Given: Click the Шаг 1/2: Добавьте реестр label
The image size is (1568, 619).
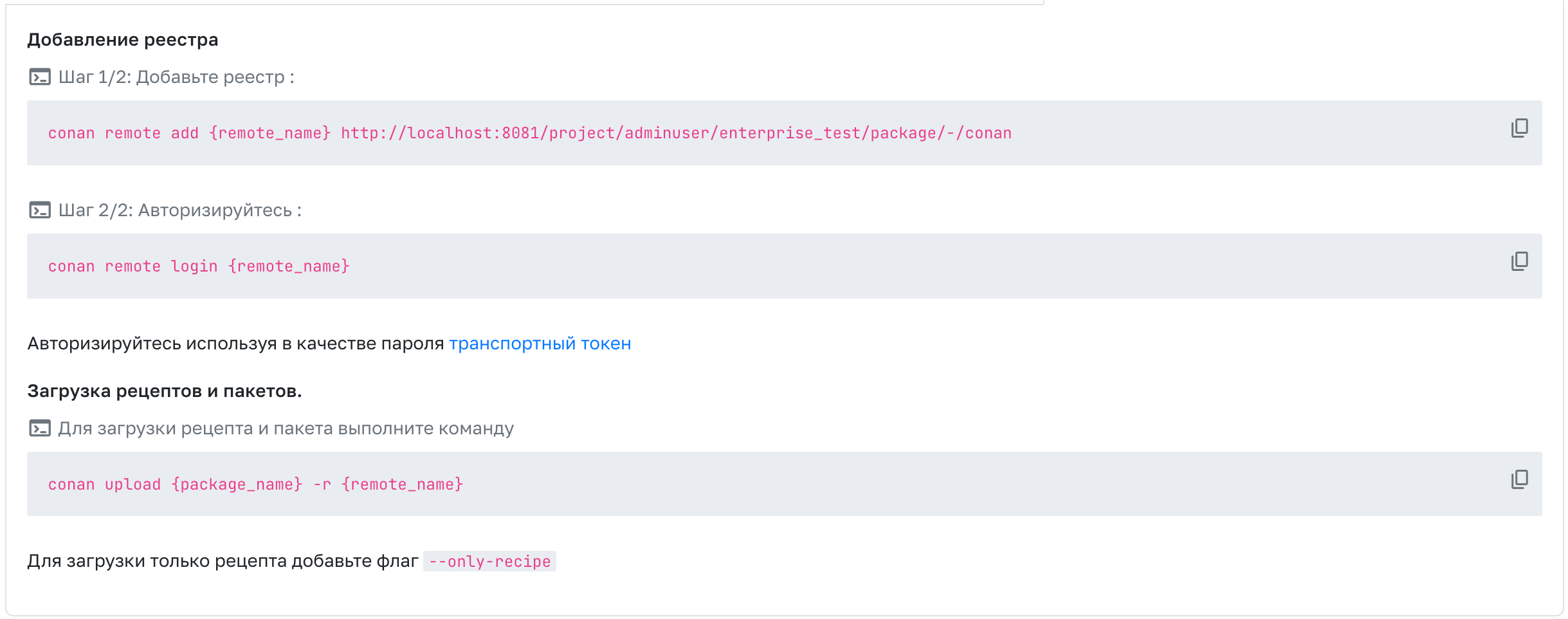Looking at the screenshot, I should pos(176,77).
